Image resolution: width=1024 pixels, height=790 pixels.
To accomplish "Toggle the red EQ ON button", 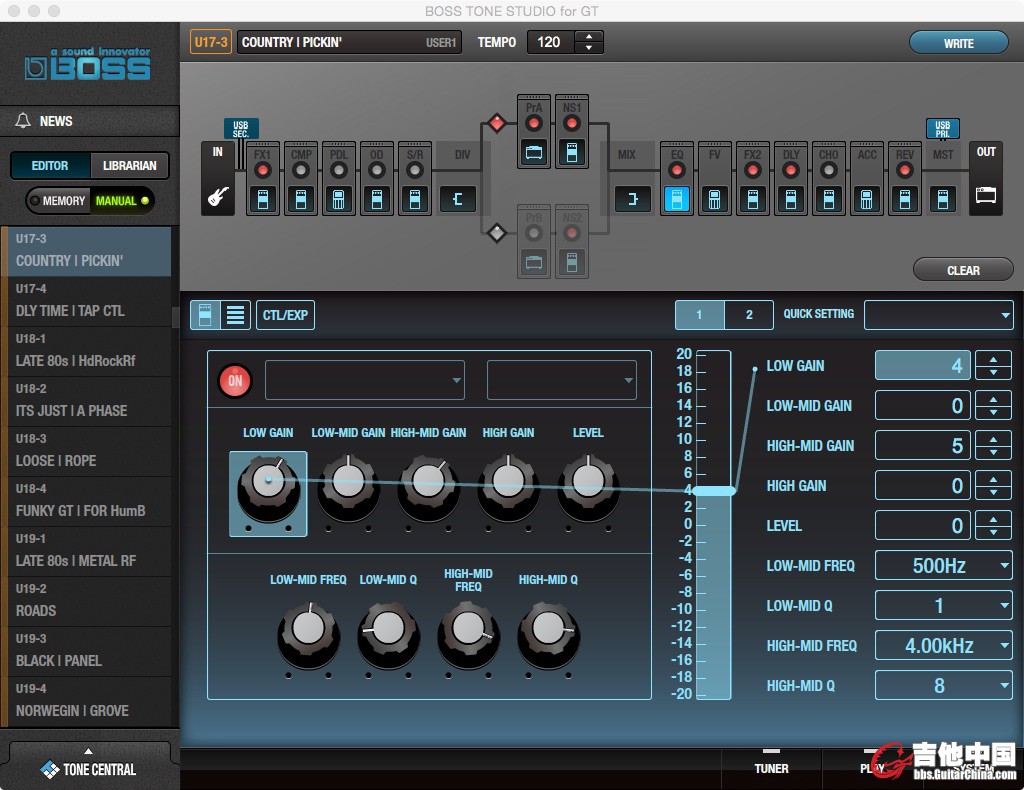I will click(236, 381).
